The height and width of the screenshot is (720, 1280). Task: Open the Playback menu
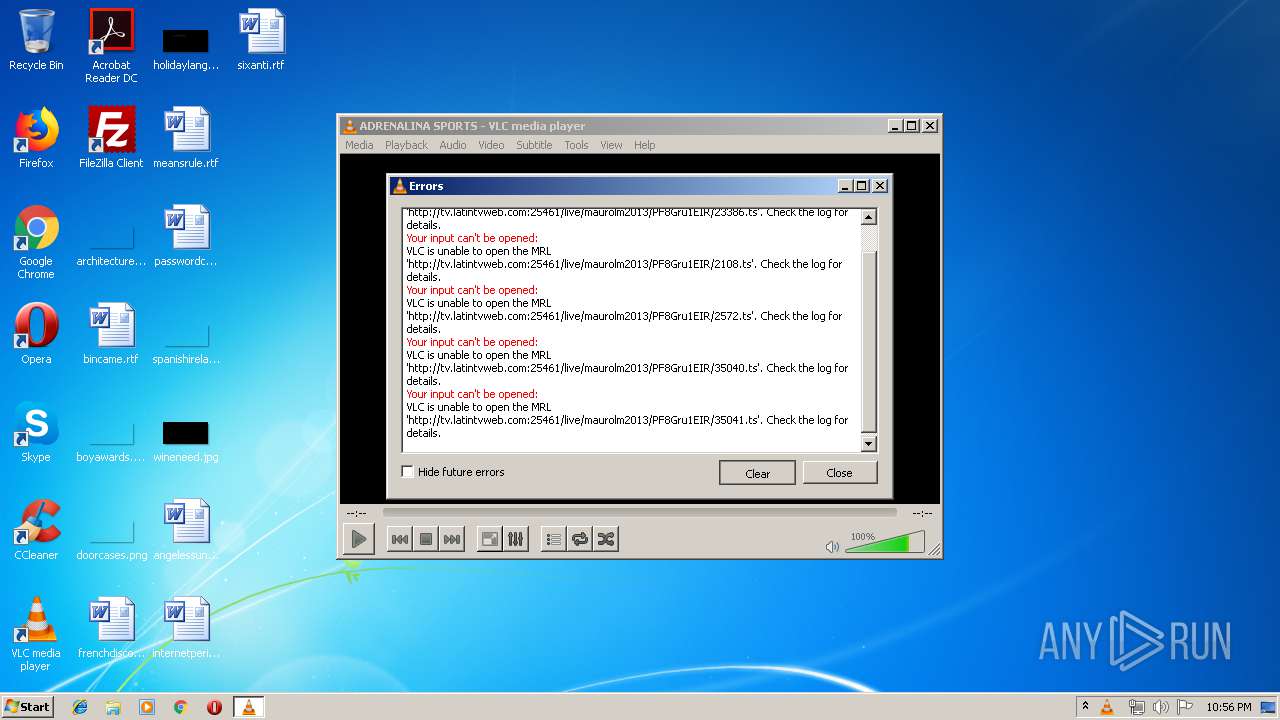tap(406, 145)
